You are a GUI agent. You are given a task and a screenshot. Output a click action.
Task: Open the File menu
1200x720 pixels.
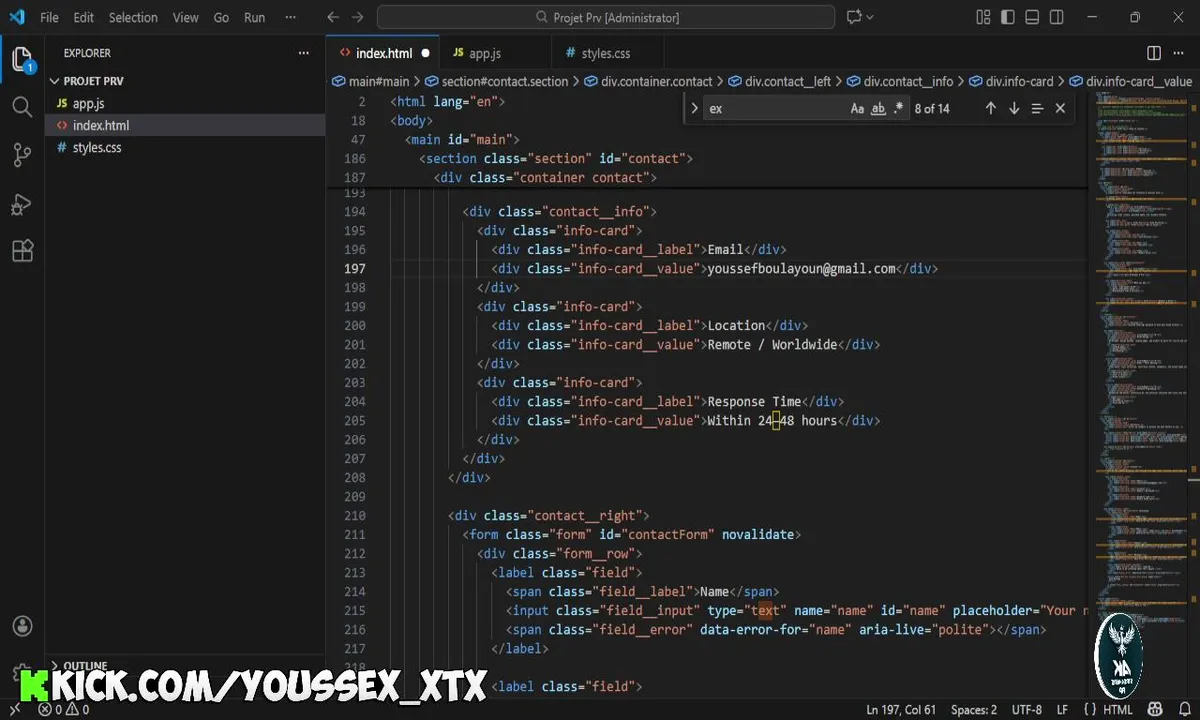click(49, 17)
